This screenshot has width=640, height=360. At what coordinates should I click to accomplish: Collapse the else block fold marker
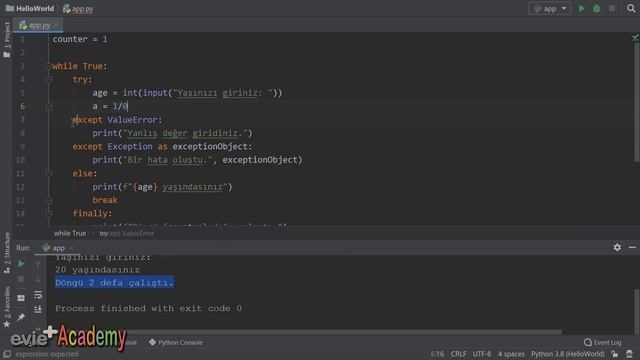click(49, 173)
